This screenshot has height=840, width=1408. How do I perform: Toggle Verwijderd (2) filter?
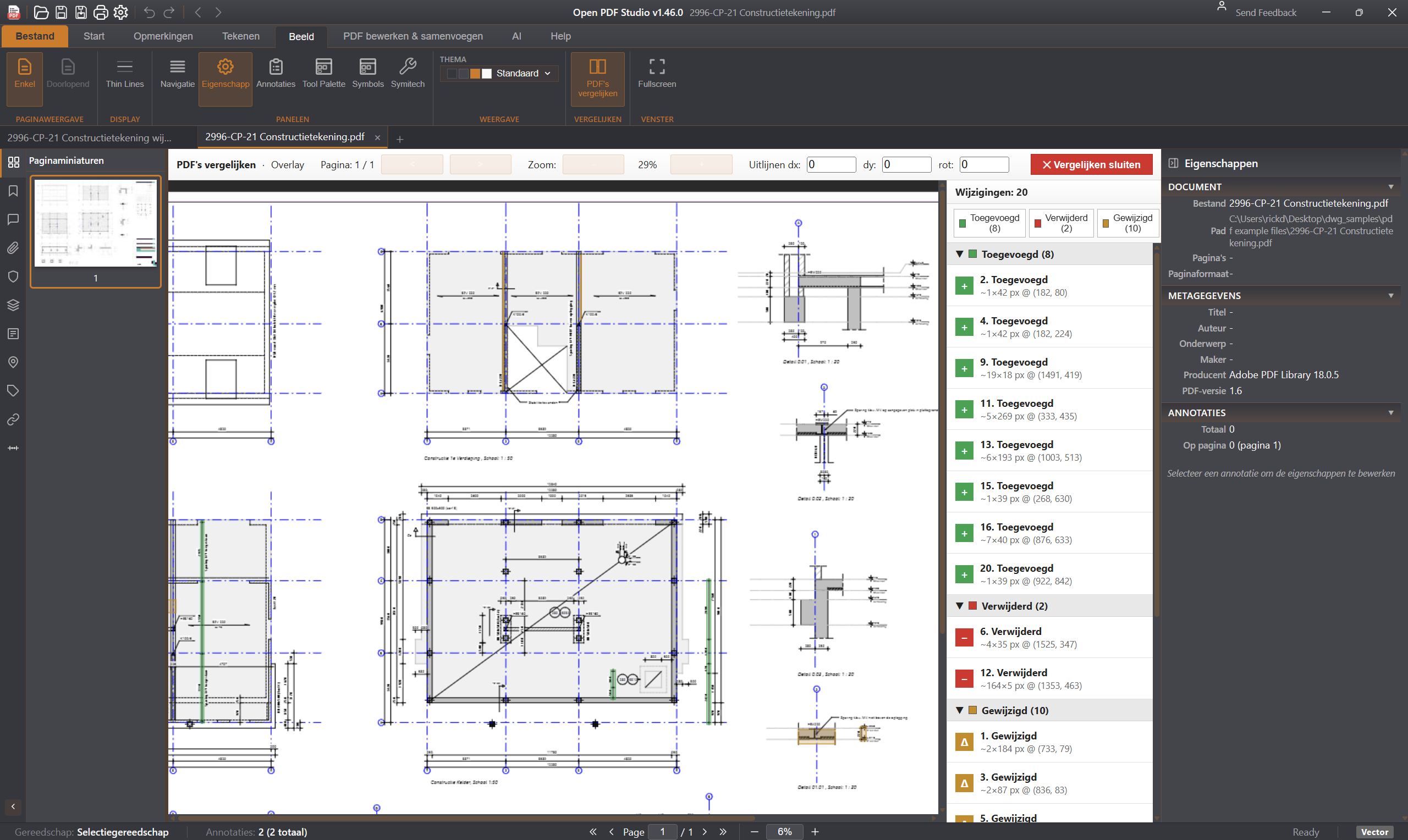click(x=1061, y=223)
